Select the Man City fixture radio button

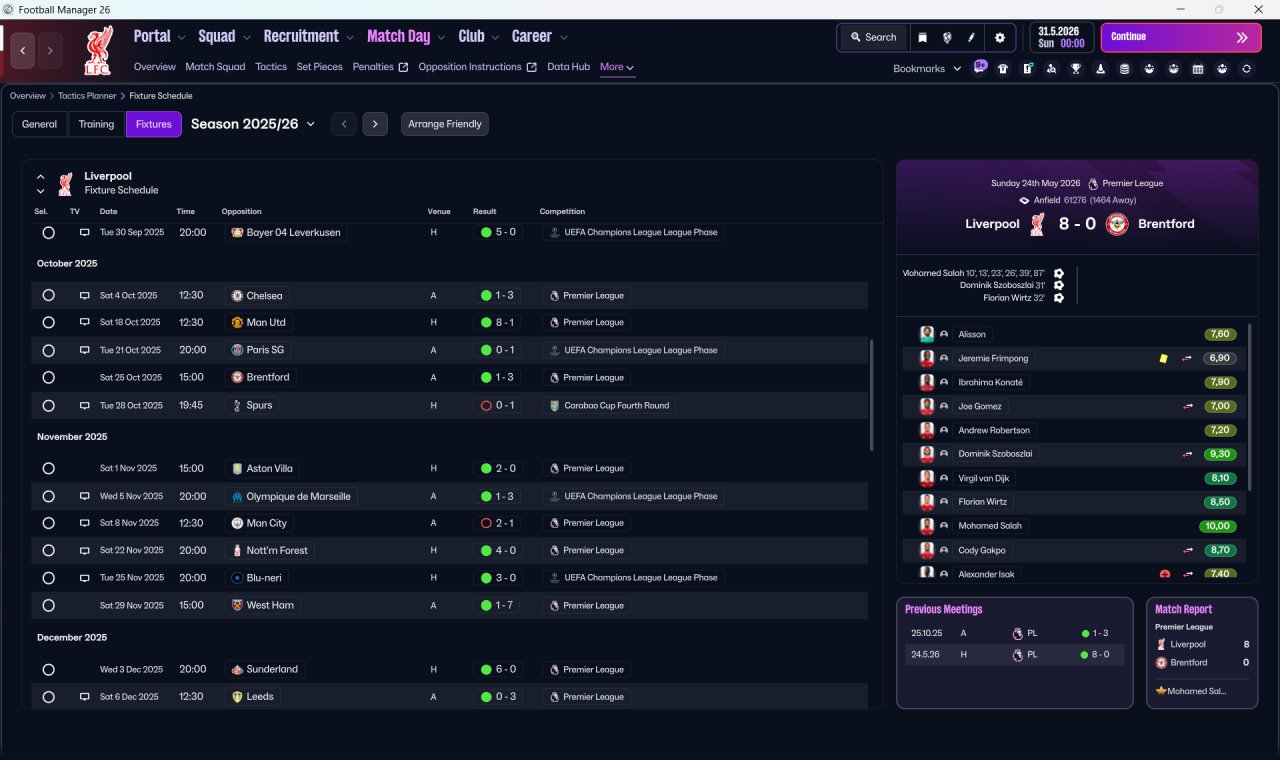48,523
